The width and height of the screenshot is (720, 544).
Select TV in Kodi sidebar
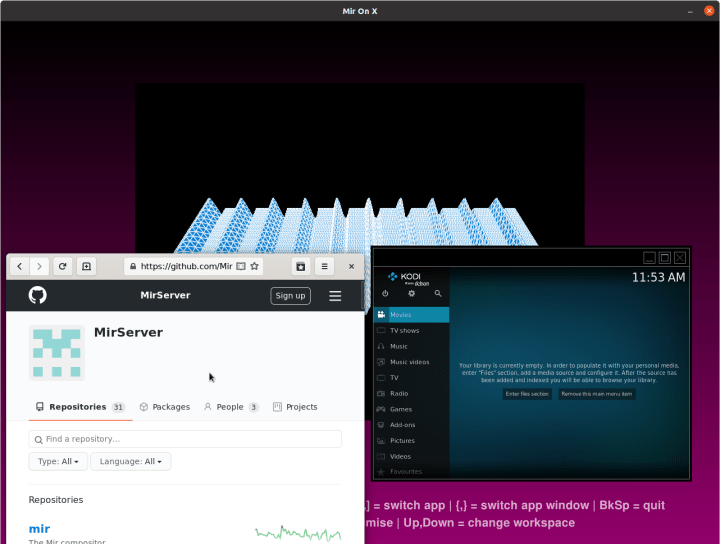(411, 378)
